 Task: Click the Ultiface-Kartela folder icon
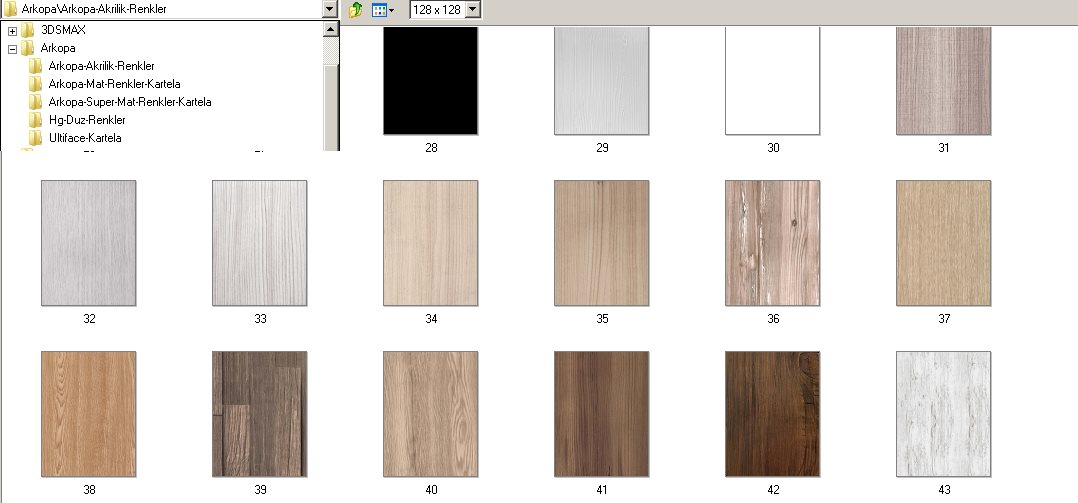tap(36, 137)
